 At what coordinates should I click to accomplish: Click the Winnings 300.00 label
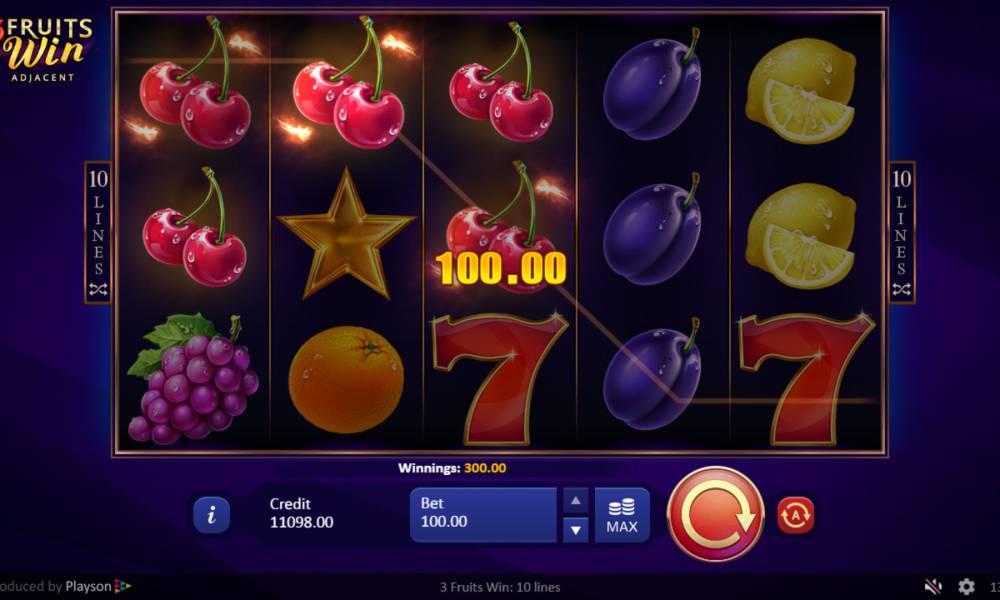[452, 467]
